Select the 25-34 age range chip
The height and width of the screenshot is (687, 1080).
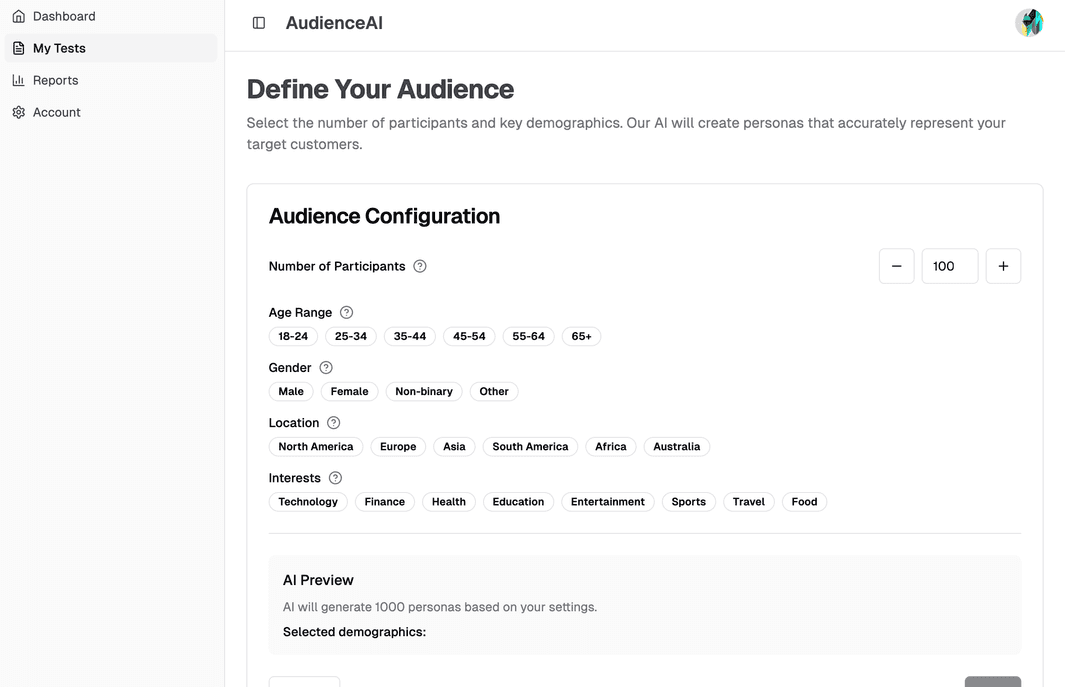click(x=351, y=336)
